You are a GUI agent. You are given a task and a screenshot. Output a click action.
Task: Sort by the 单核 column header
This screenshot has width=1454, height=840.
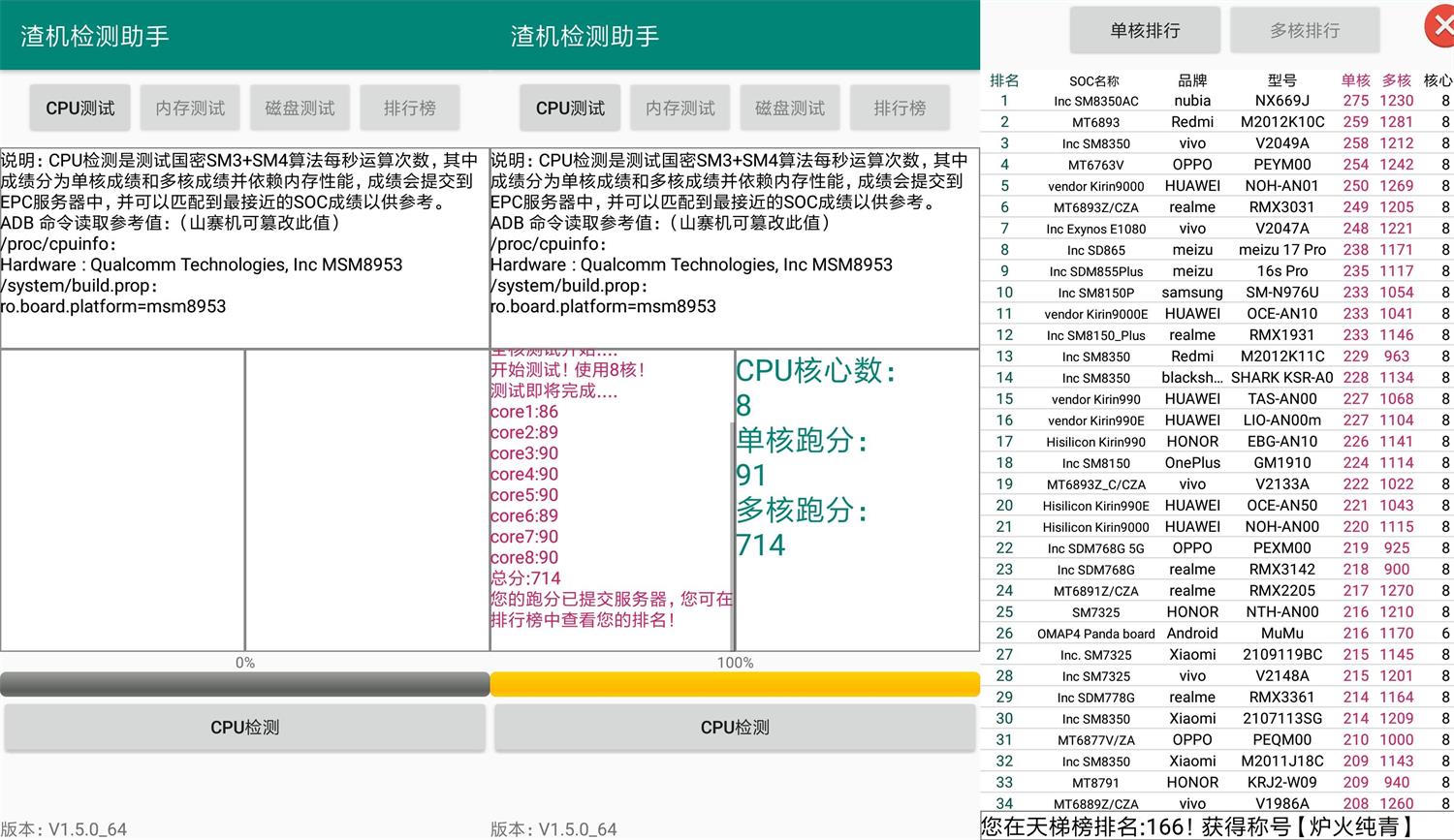pyautogui.click(x=1354, y=80)
